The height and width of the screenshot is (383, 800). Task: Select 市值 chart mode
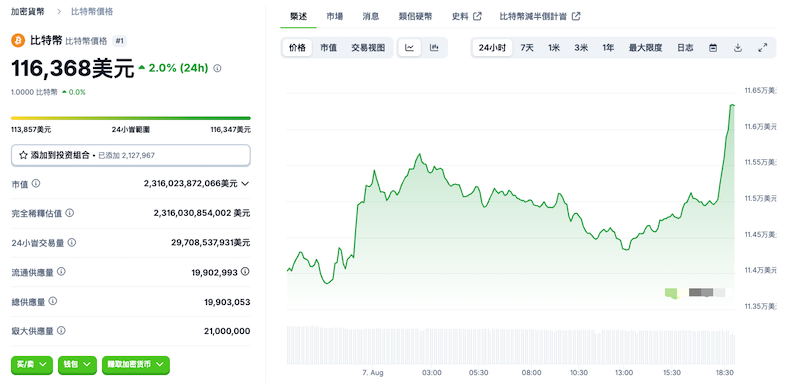click(x=329, y=48)
